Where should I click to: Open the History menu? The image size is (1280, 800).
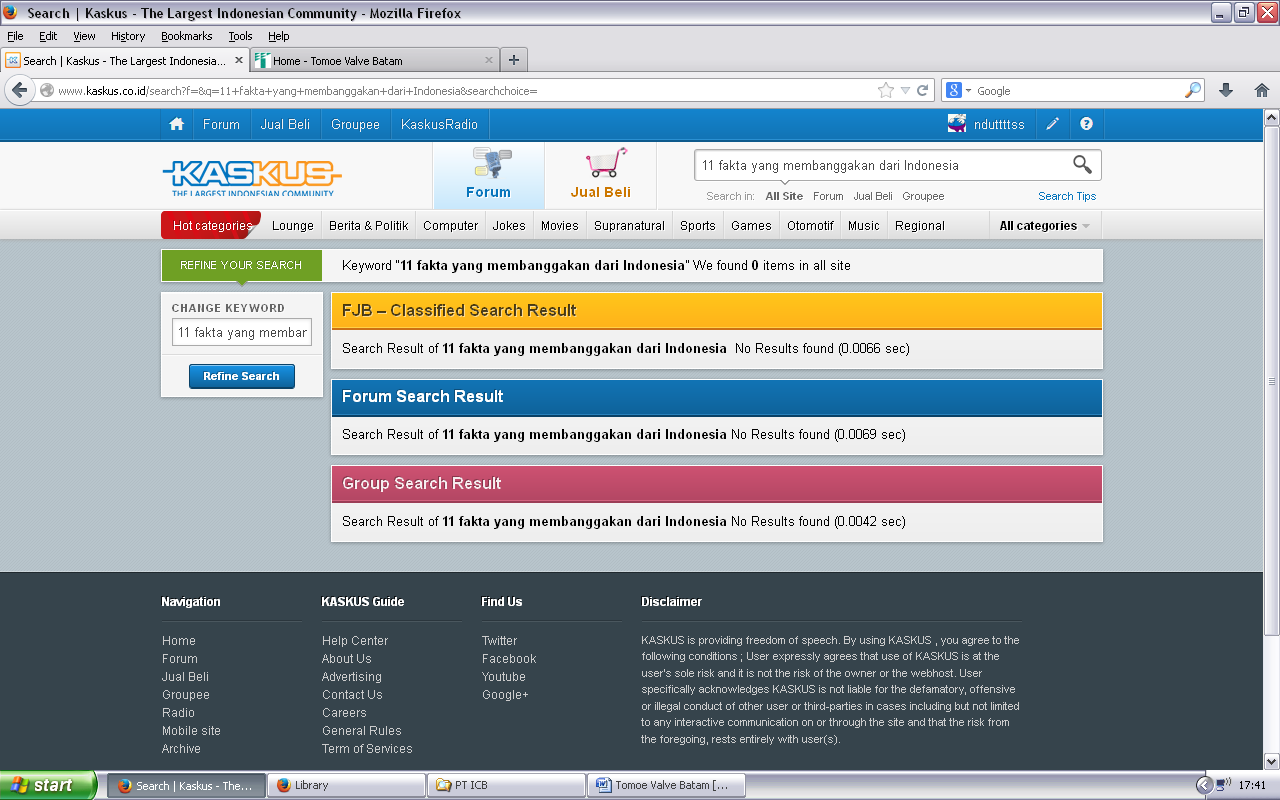click(128, 36)
